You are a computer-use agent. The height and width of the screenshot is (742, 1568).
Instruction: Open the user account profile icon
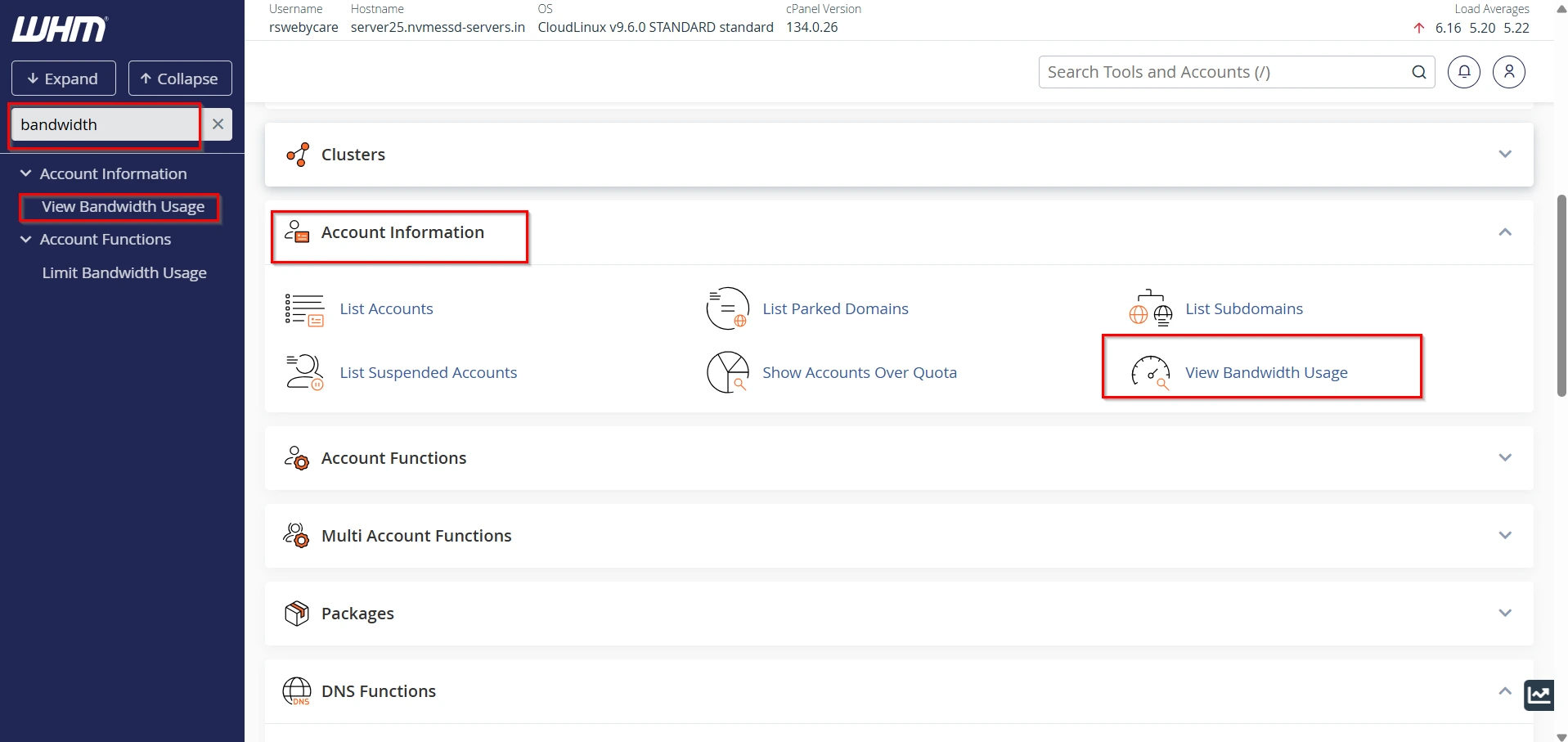[x=1509, y=72]
